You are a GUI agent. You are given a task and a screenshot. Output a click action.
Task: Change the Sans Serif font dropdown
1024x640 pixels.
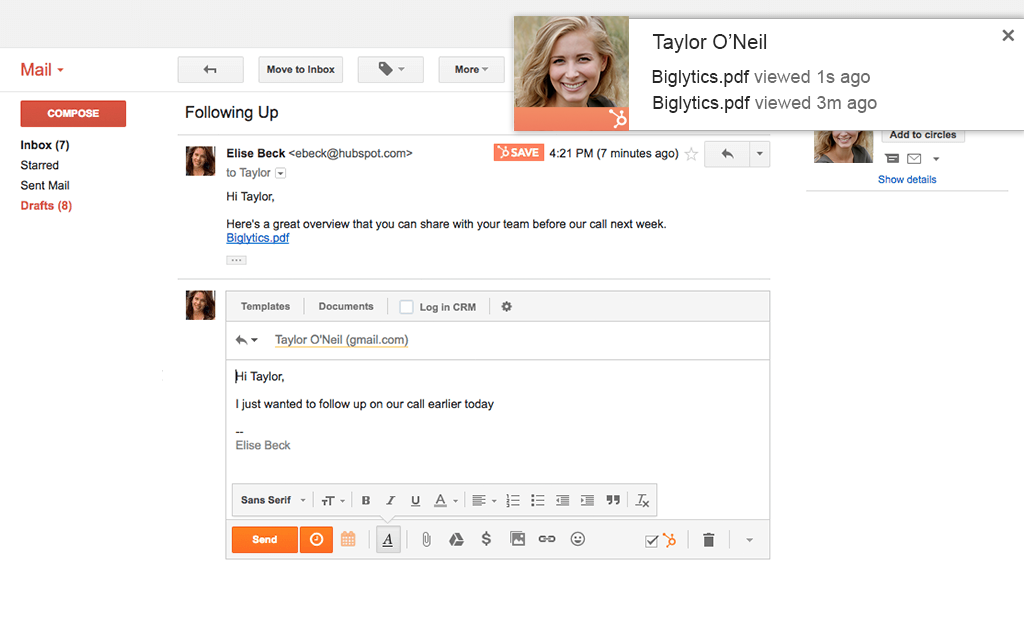pyautogui.click(x=273, y=500)
